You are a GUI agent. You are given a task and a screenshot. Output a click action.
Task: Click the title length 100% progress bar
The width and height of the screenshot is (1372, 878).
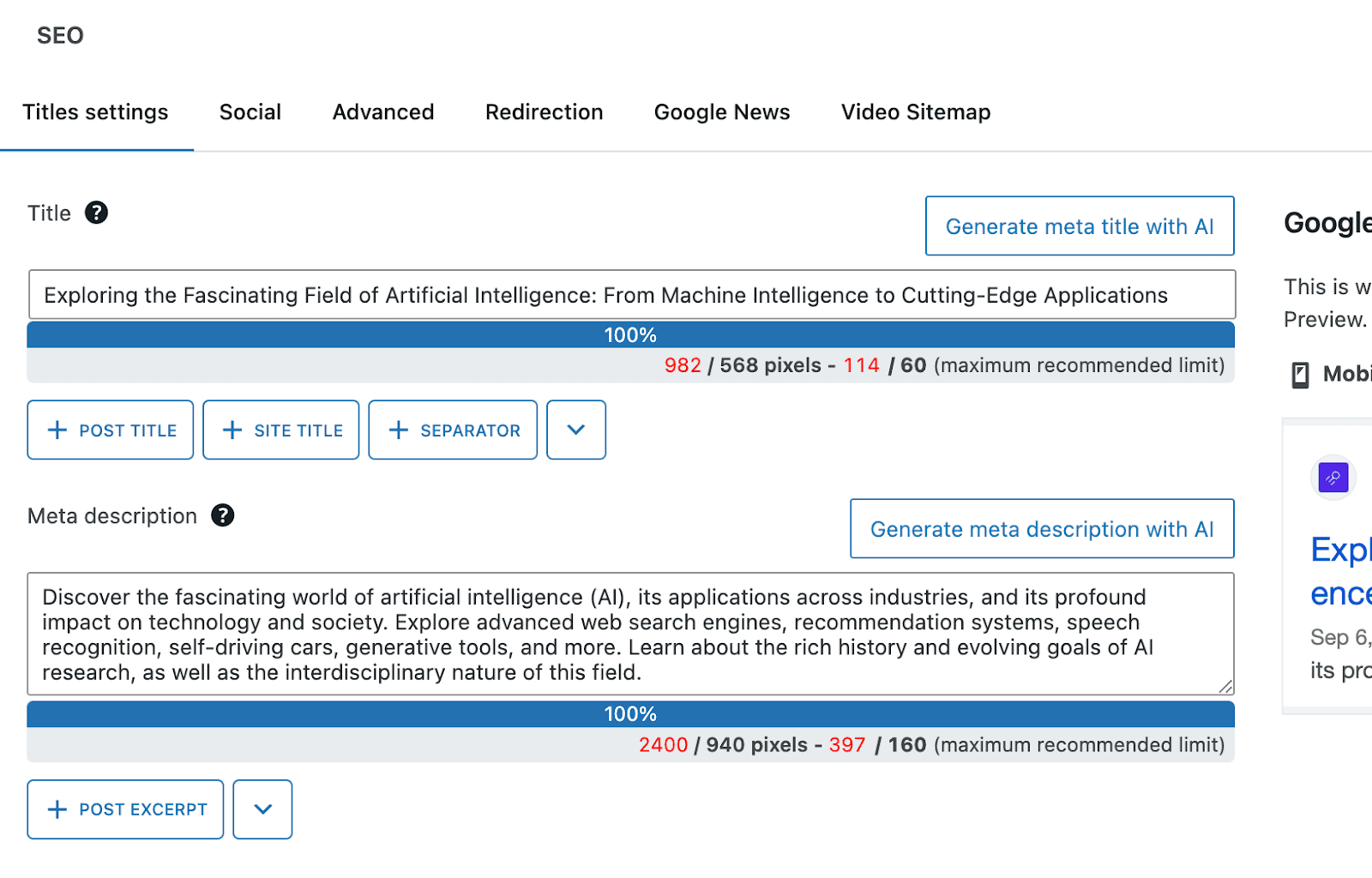click(630, 334)
